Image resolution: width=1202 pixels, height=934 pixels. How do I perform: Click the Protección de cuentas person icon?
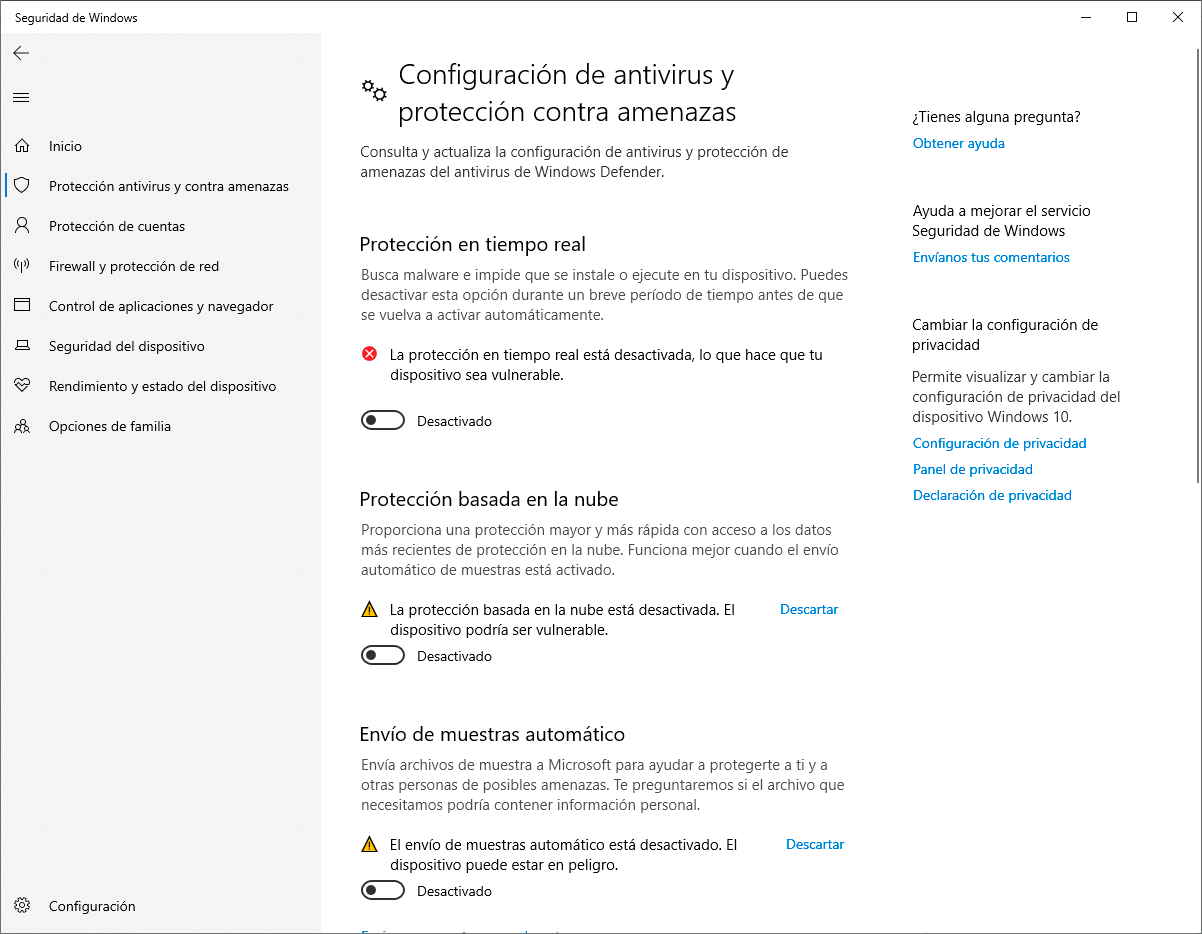(22, 226)
